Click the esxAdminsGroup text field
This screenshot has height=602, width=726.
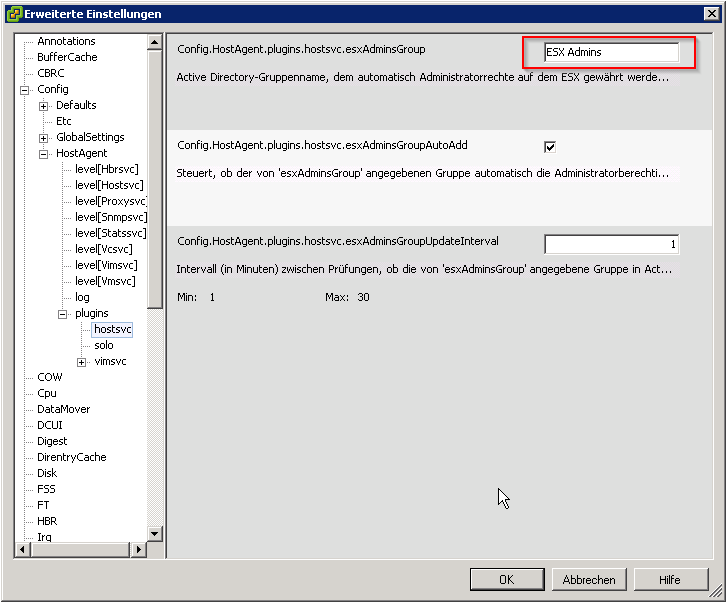611,52
